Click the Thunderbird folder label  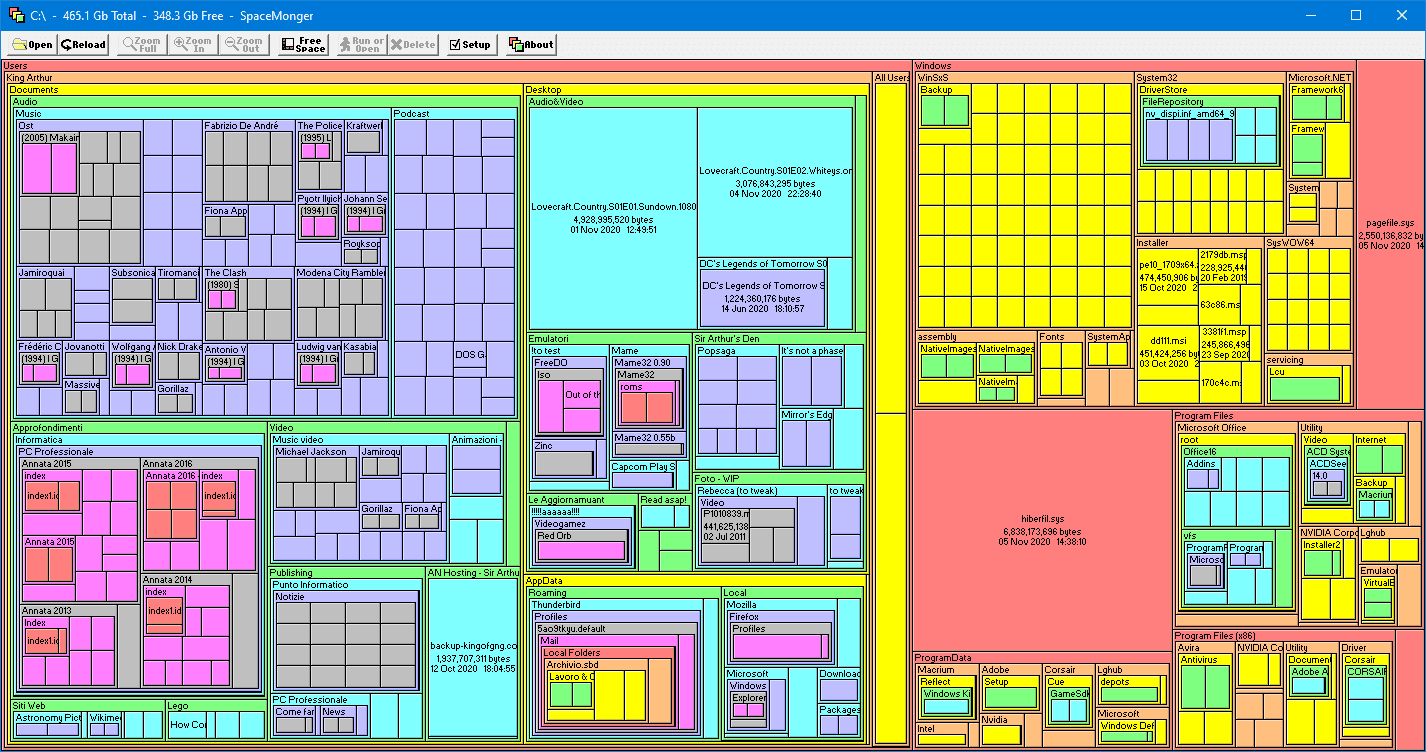pyautogui.click(x=555, y=605)
